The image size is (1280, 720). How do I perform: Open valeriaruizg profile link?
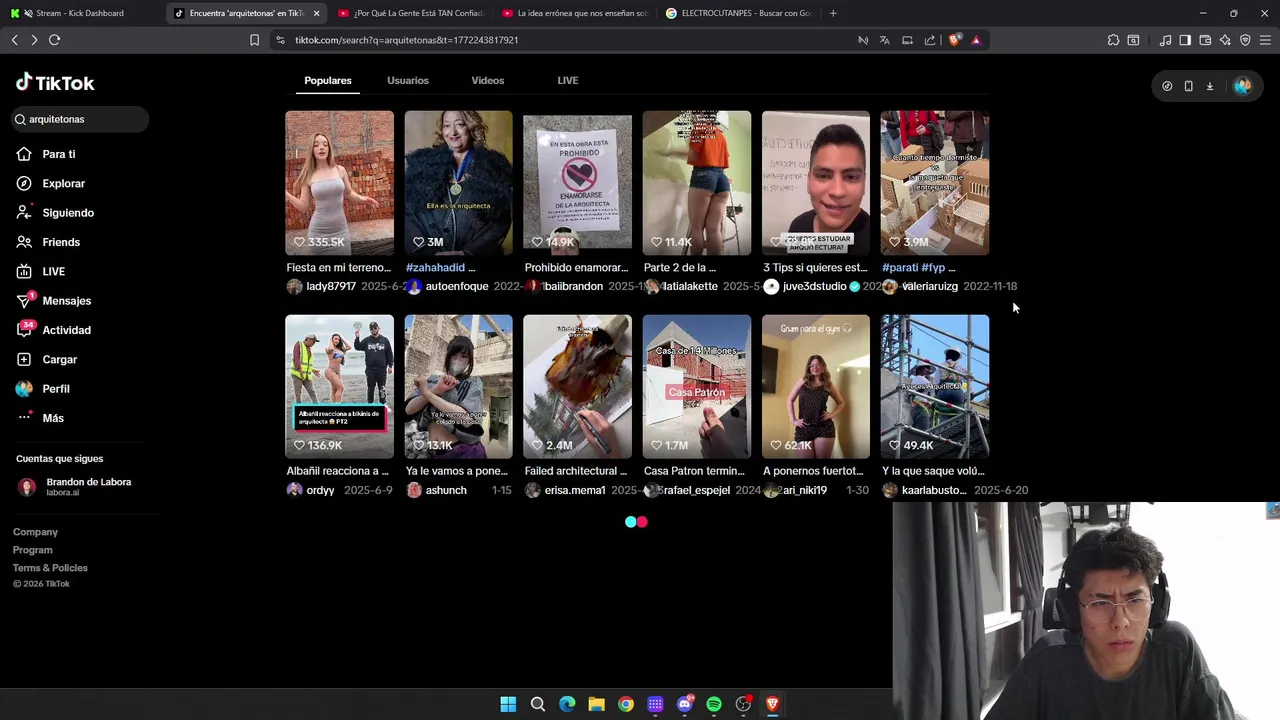930,286
